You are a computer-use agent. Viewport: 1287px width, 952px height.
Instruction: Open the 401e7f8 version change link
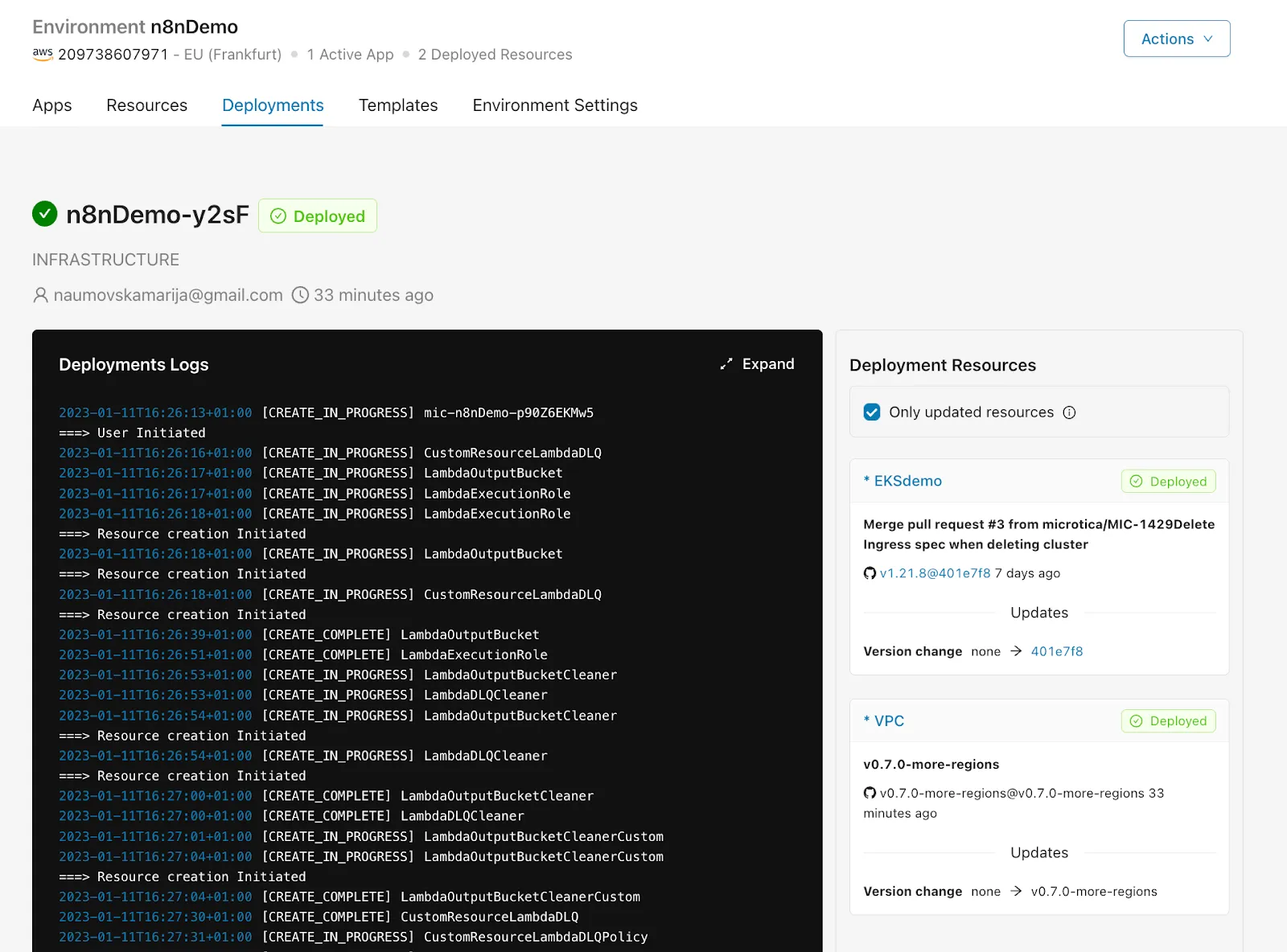coord(1057,651)
